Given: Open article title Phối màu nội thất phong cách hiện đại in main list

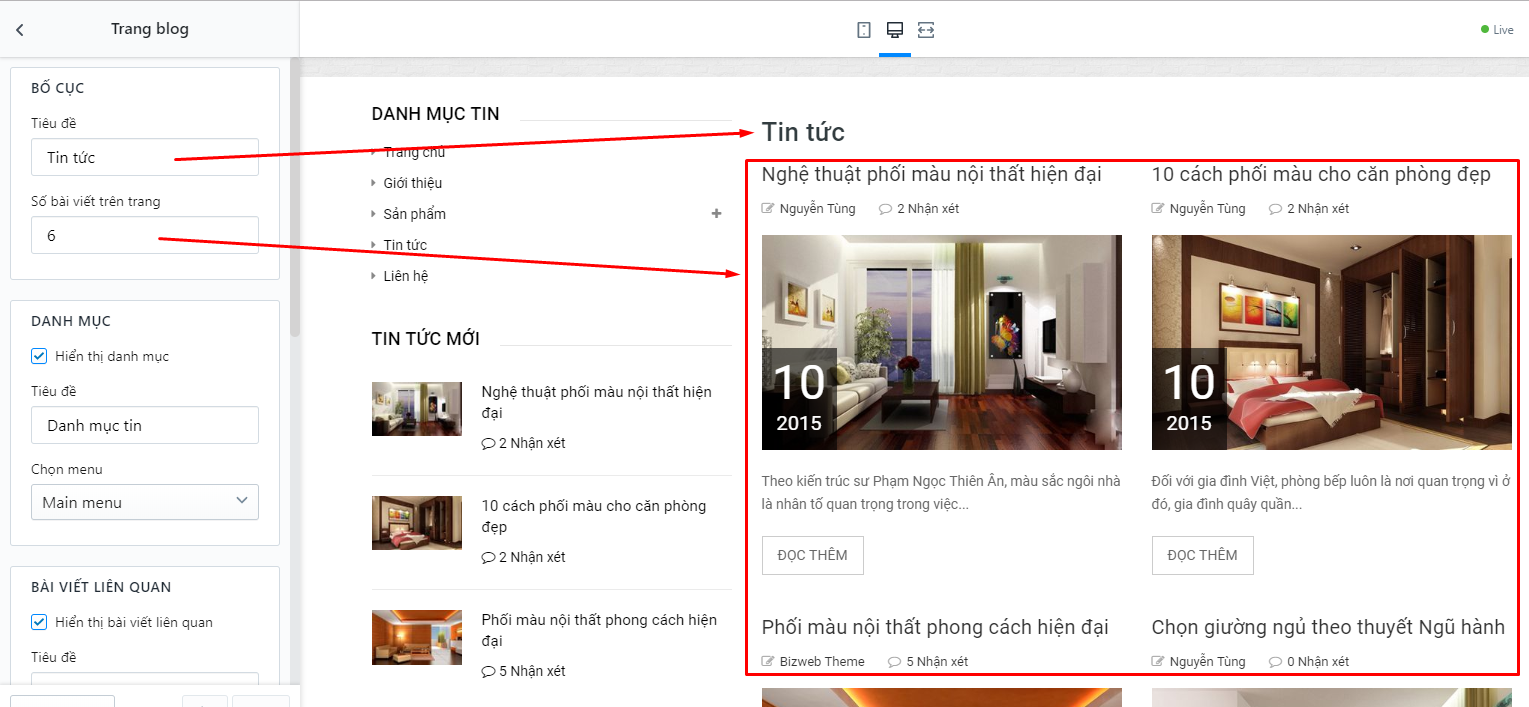Looking at the screenshot, I should tap(935, 628).
